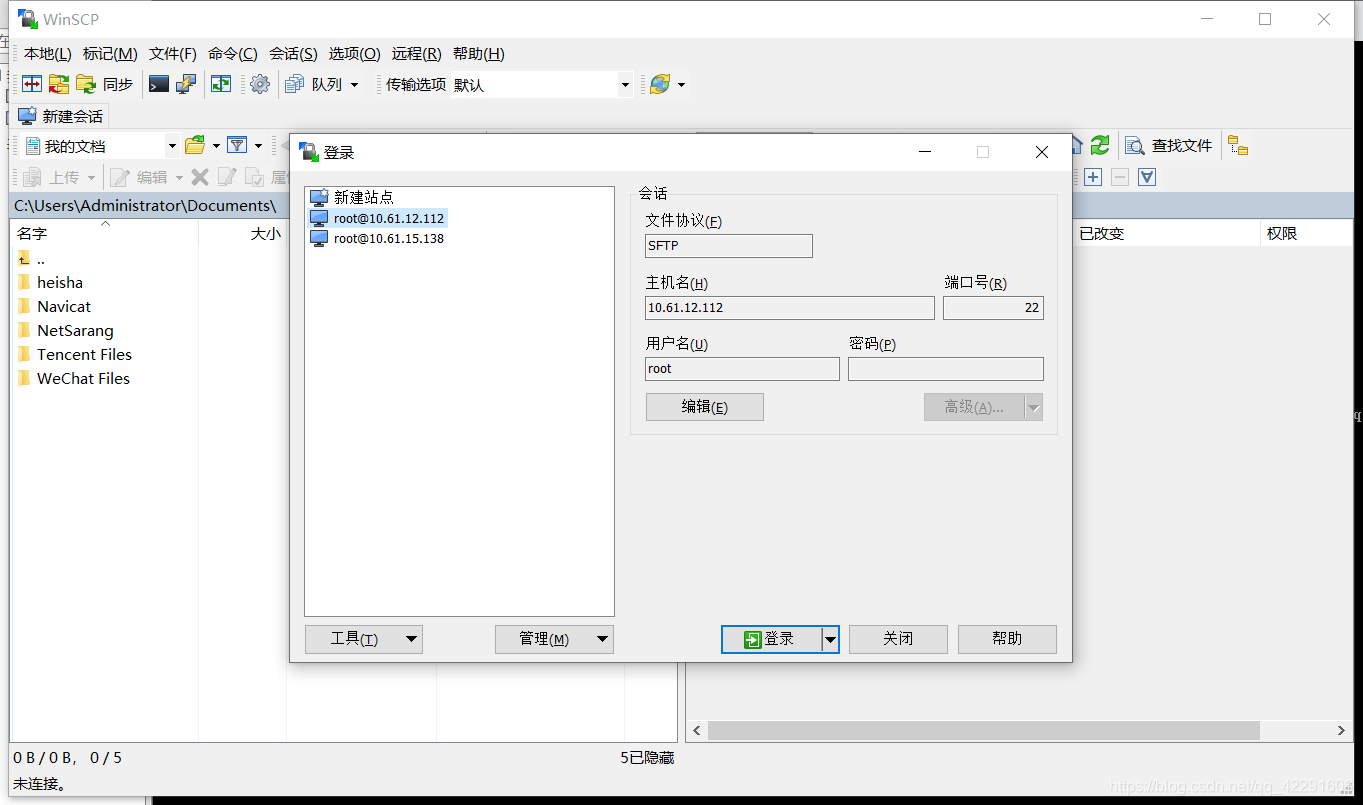This screenshot has height=805, width=1363.
Task: Click the 工具(T) button
Action: click(x=364, y=639)
